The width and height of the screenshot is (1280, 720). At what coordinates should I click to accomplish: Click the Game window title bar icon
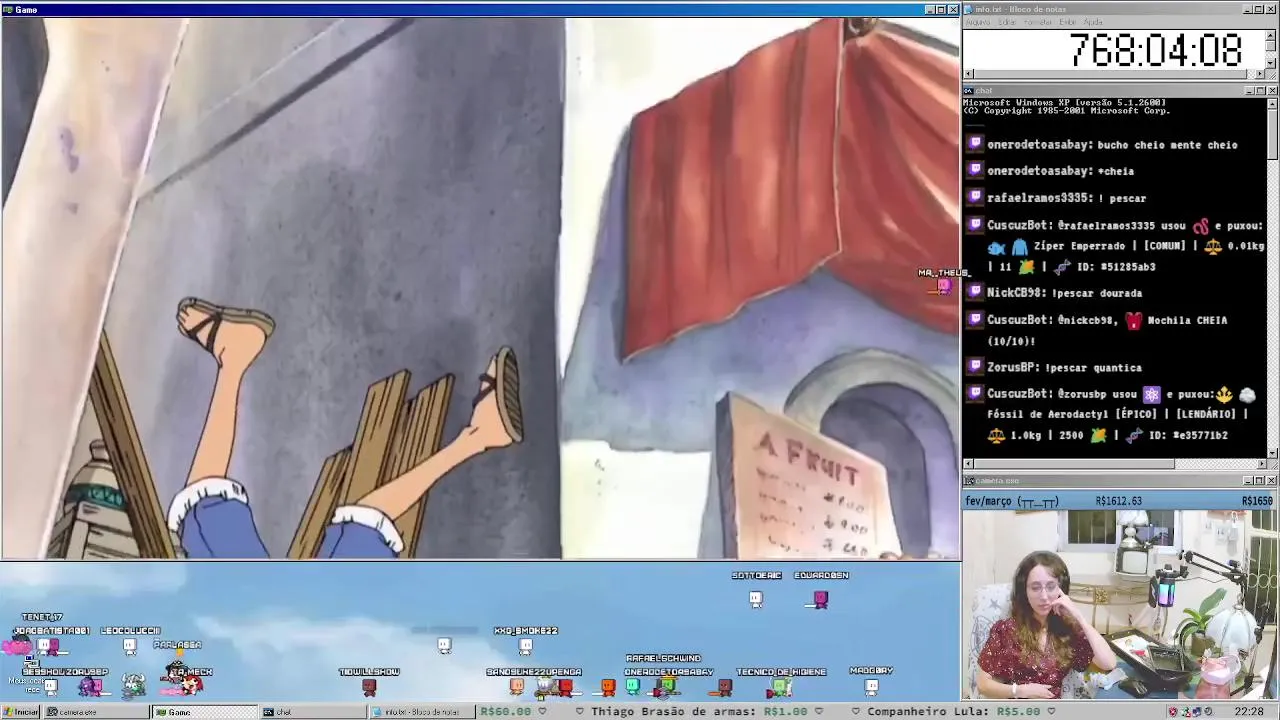click(x=7, y=10)
